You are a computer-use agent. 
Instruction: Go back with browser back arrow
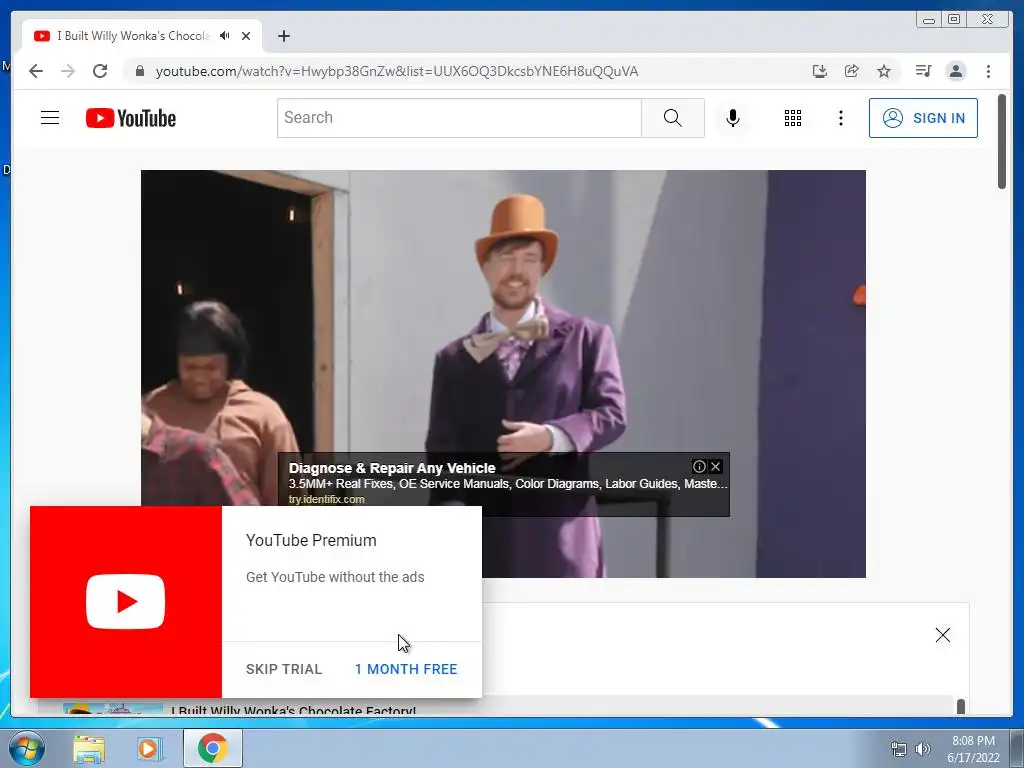36,71
